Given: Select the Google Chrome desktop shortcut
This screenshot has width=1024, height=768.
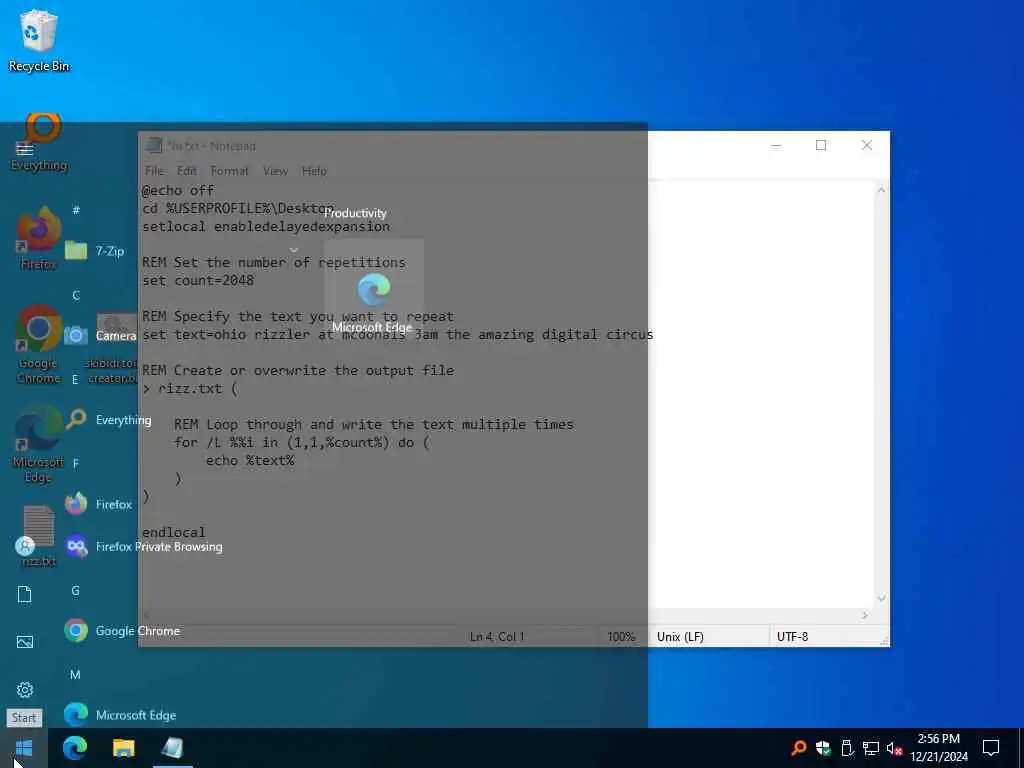Looking at the screenshot, I should pos(39,345).
